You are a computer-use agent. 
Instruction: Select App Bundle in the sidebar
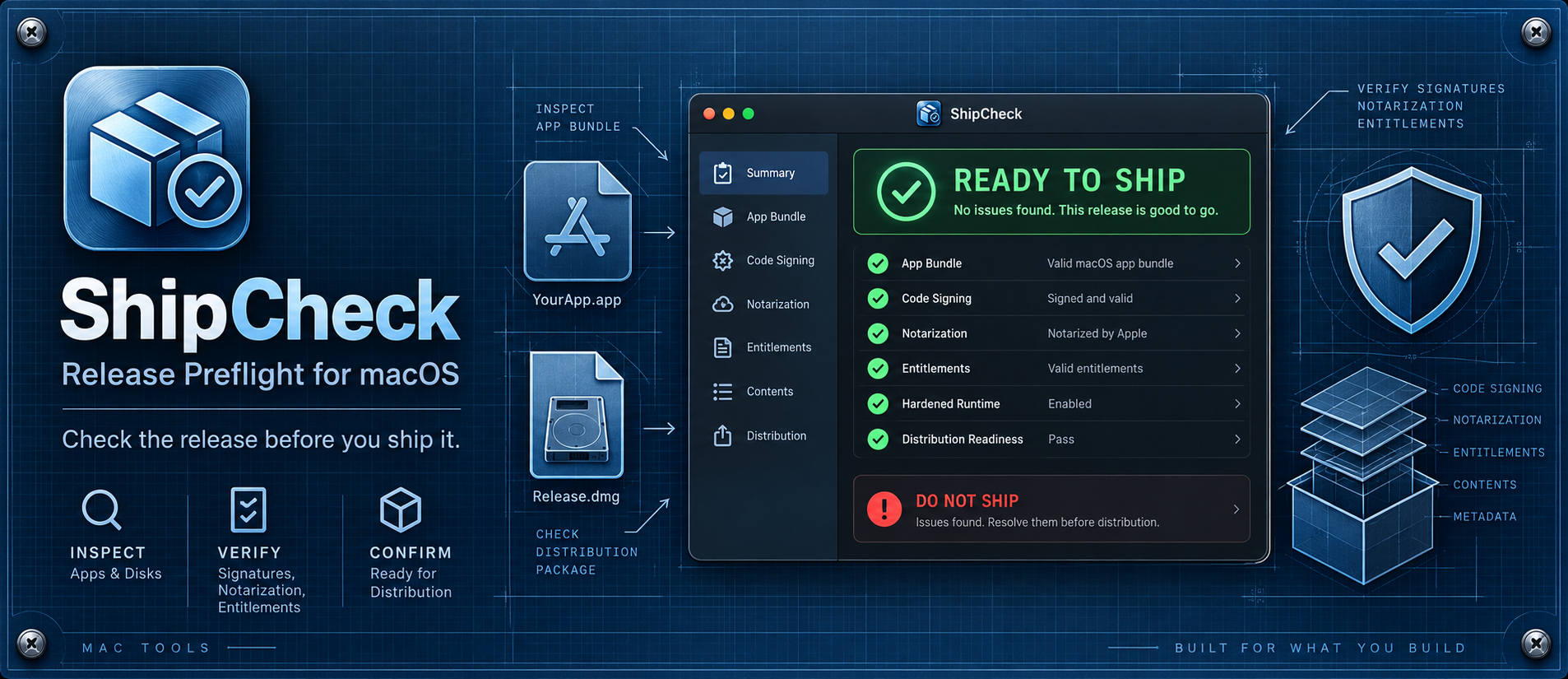click(763, 216)
